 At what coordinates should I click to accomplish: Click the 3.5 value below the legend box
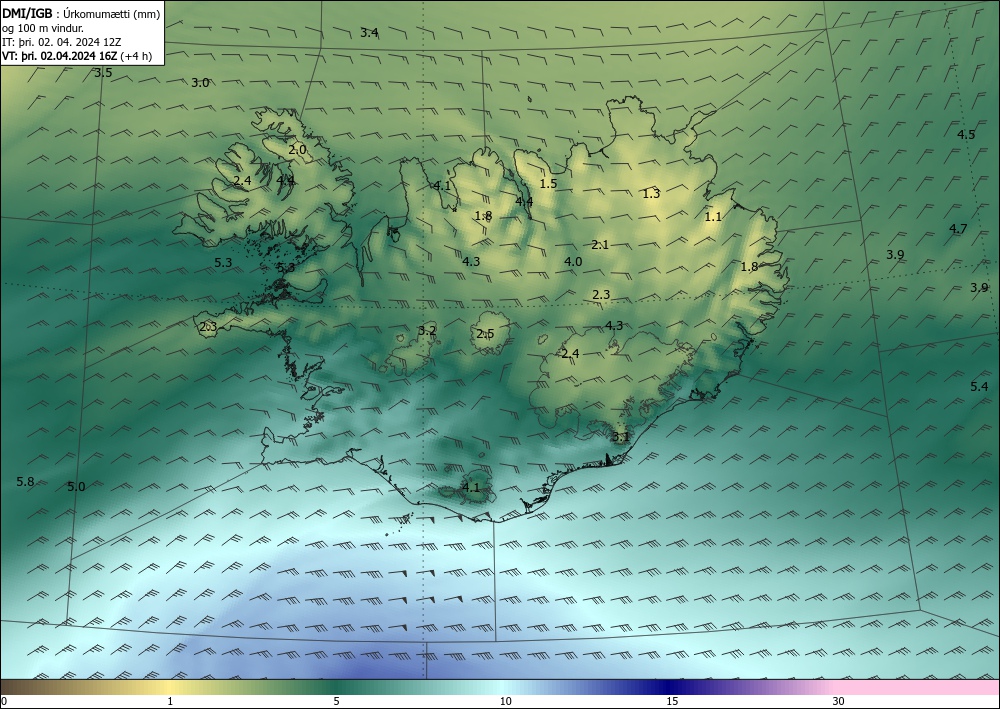tap(103, 73)
